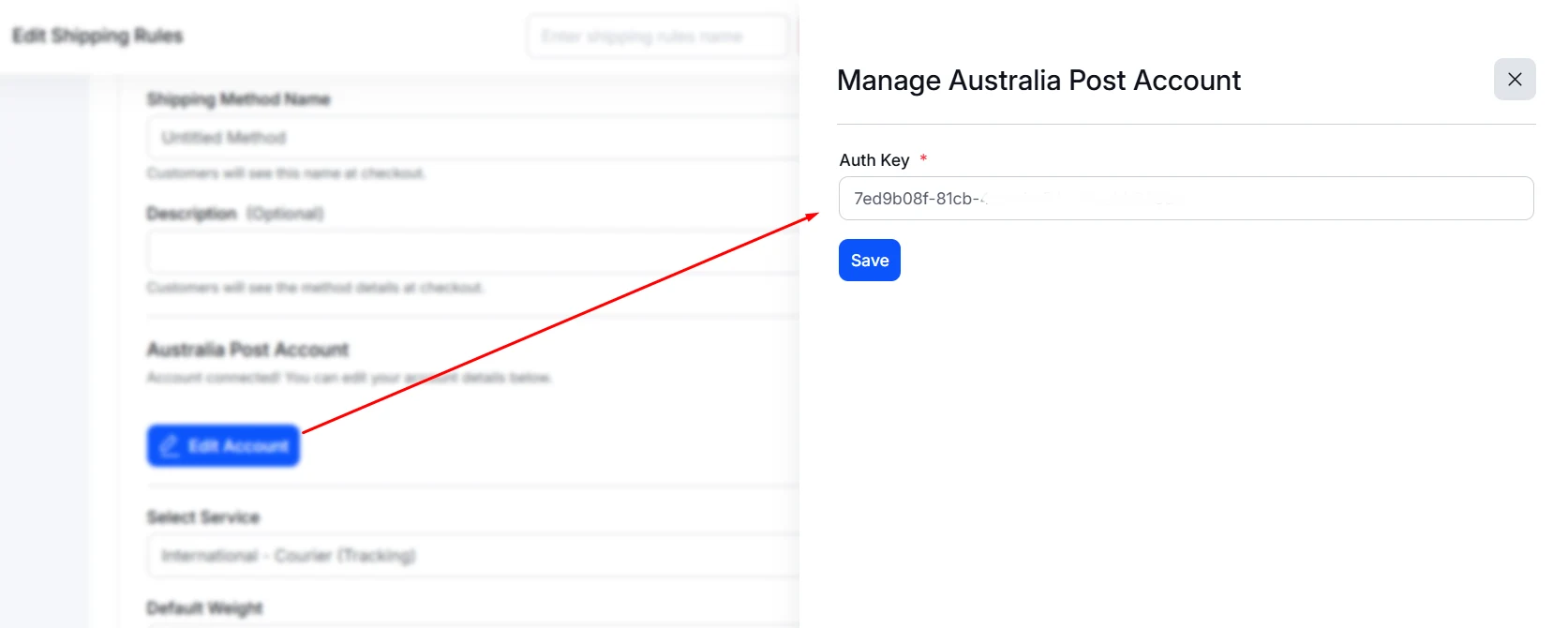Click the Auth Key input field
This screenshot has height=628, width=1568.
pyautogui.click(x=1186, y=199)
